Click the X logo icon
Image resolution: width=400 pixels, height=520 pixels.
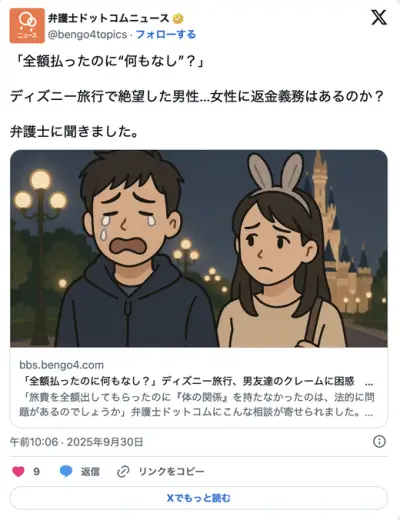point(379,18)
